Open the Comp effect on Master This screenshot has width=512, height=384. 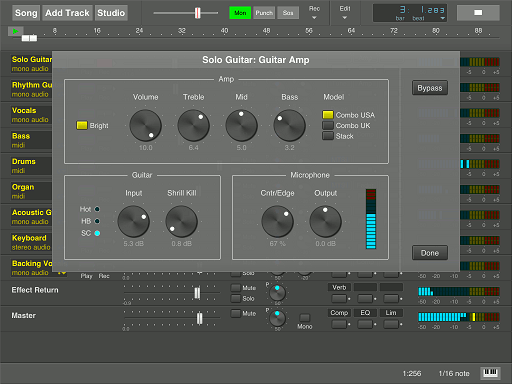click(339, 313)
